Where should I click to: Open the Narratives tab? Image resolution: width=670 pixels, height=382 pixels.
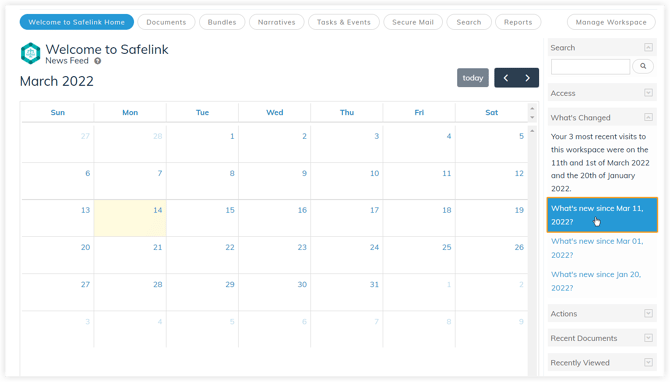tap(276, 22)
